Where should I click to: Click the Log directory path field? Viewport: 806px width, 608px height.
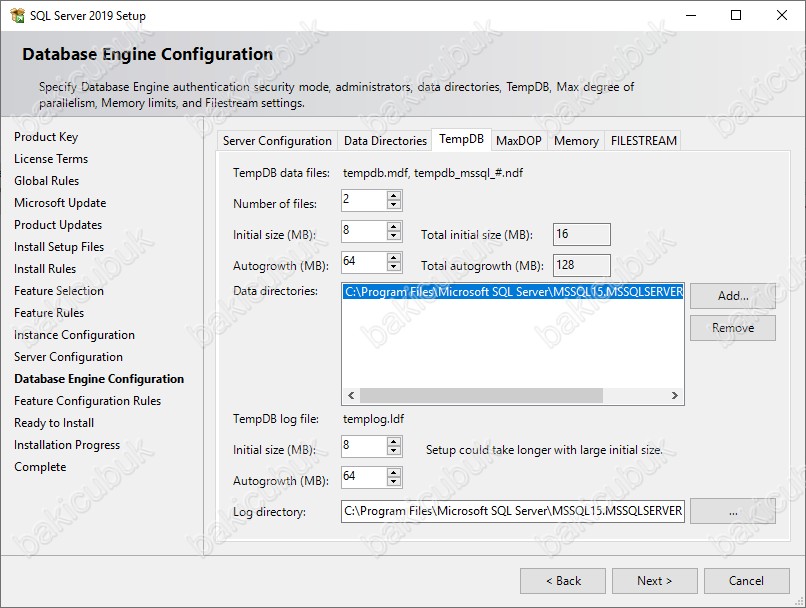[x=512, y=511]
